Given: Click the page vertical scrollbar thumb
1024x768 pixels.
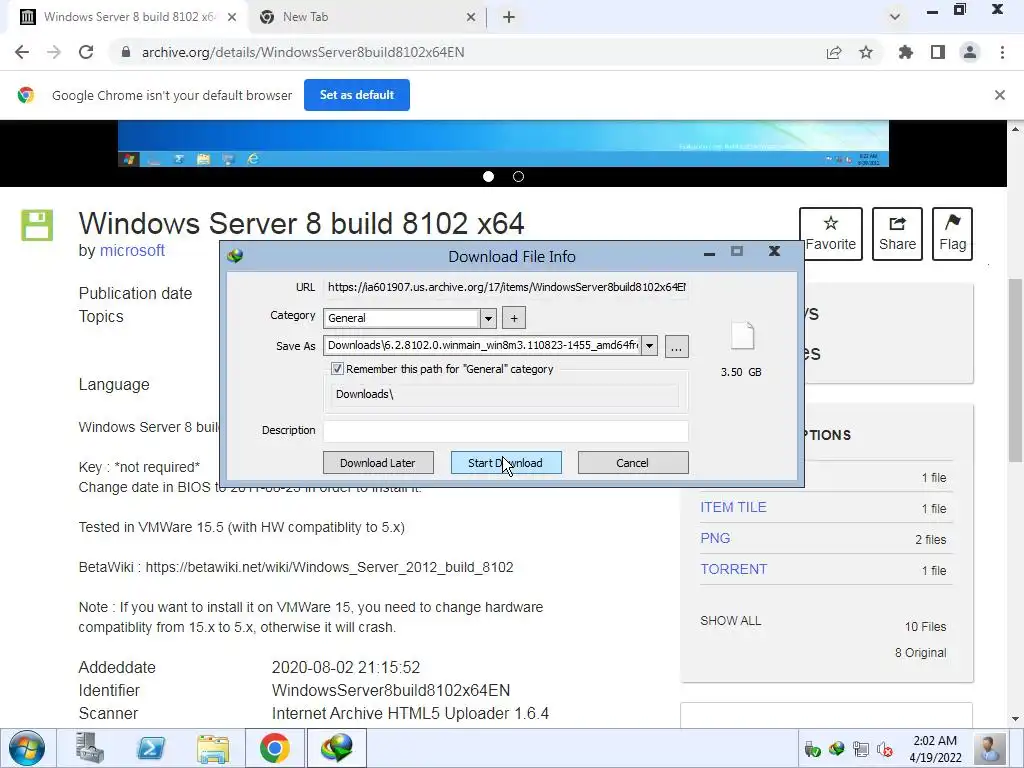Looking at the screenshot, I should [x=1016, y=370].
